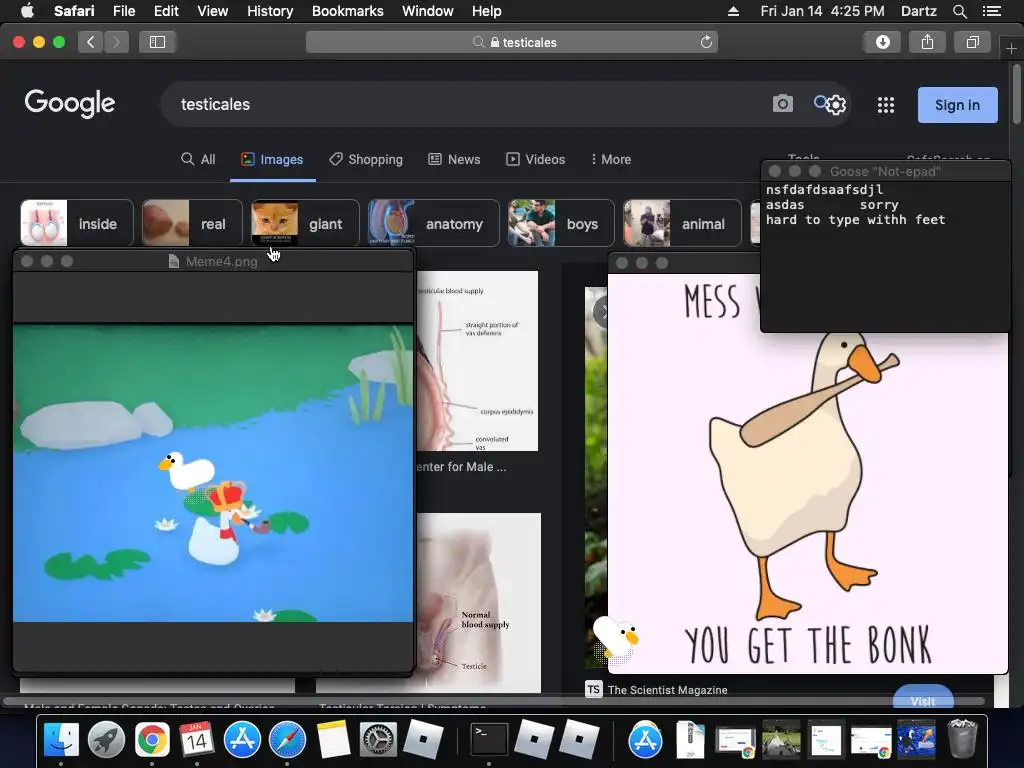Open the Safari application menu
The image size is (1024, 768).
click(x=74, y=11)
